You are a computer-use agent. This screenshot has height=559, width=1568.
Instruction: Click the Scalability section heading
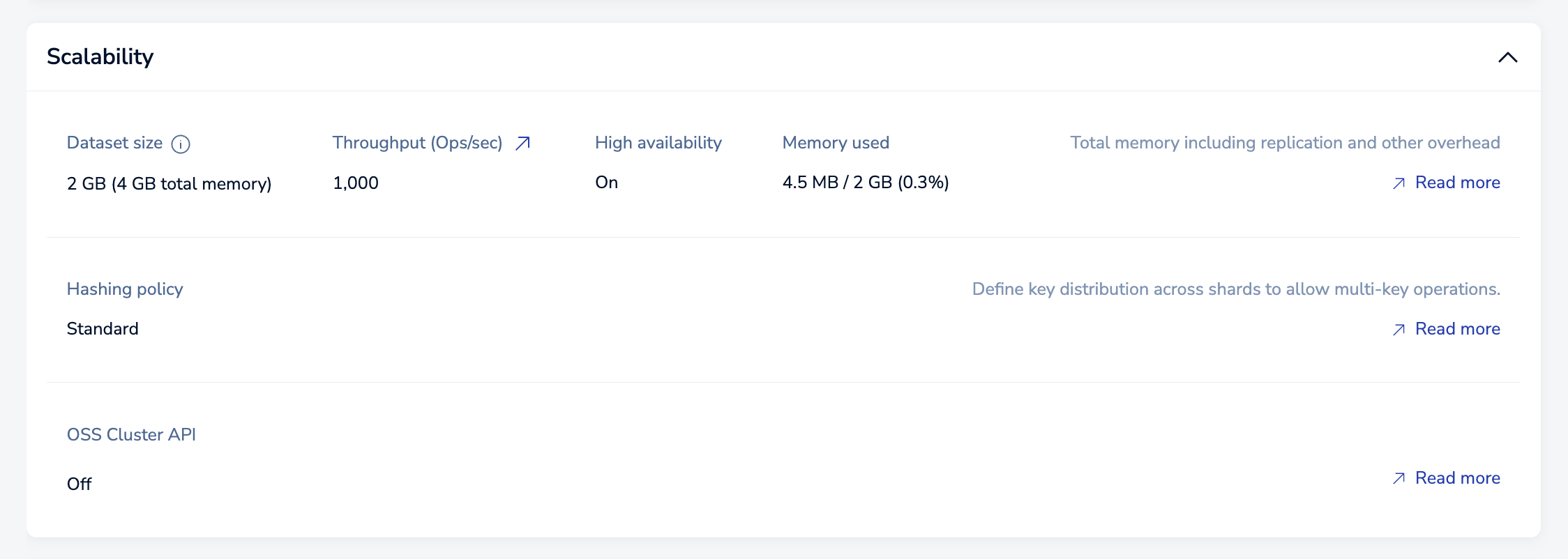(100, 56)
